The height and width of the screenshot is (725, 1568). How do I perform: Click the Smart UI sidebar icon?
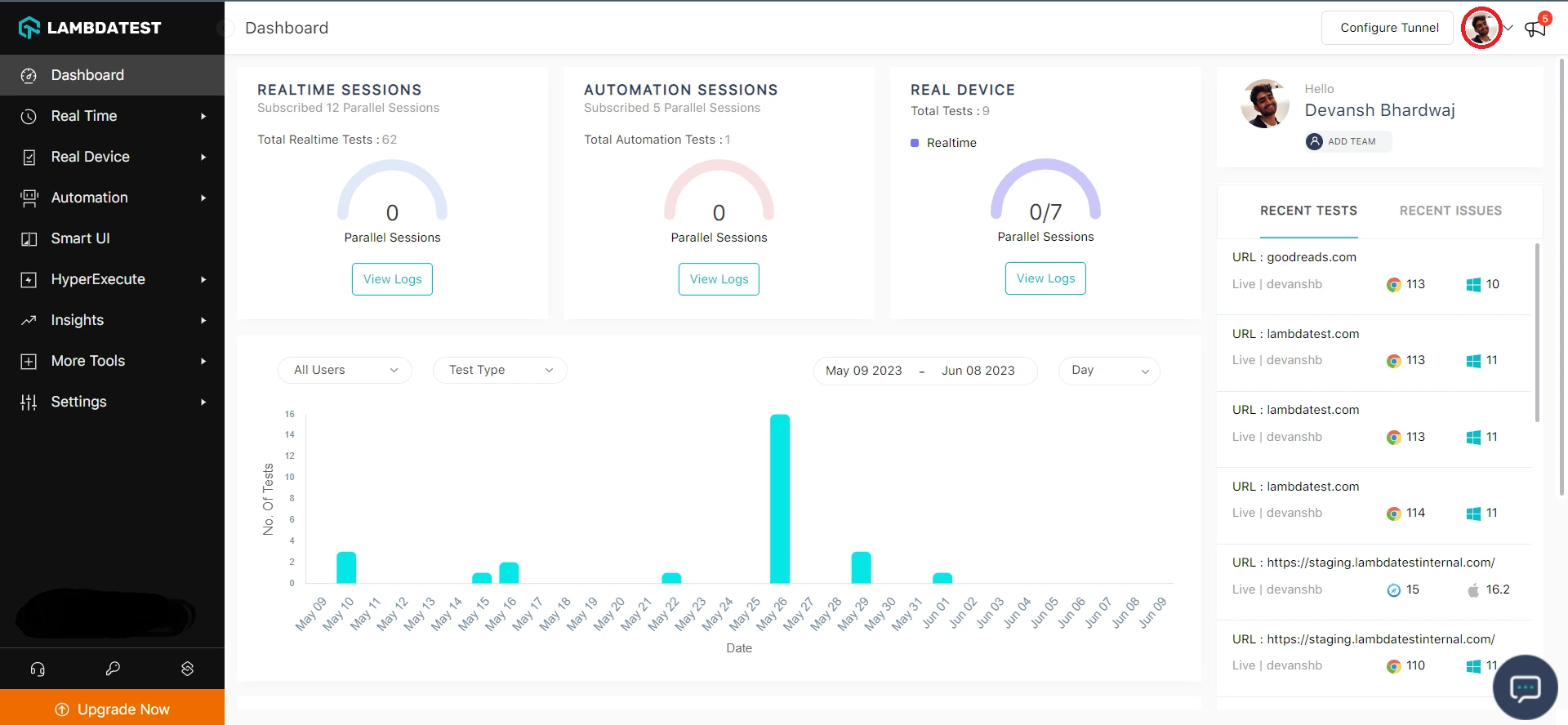[x=29, y=238]
